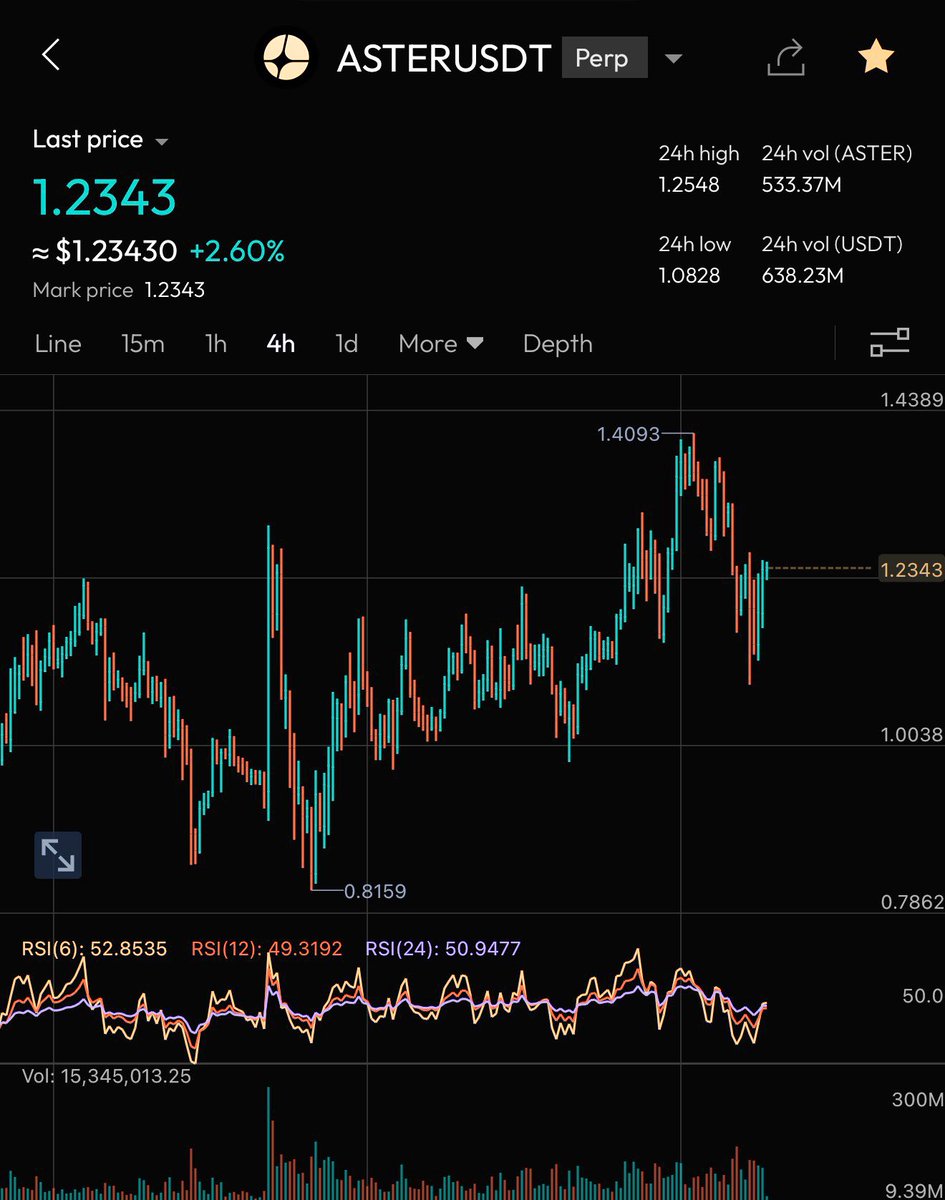Screen dimensions: 945x1200
Task: Click the 1.4093 chart high marker
Action: 629,434
